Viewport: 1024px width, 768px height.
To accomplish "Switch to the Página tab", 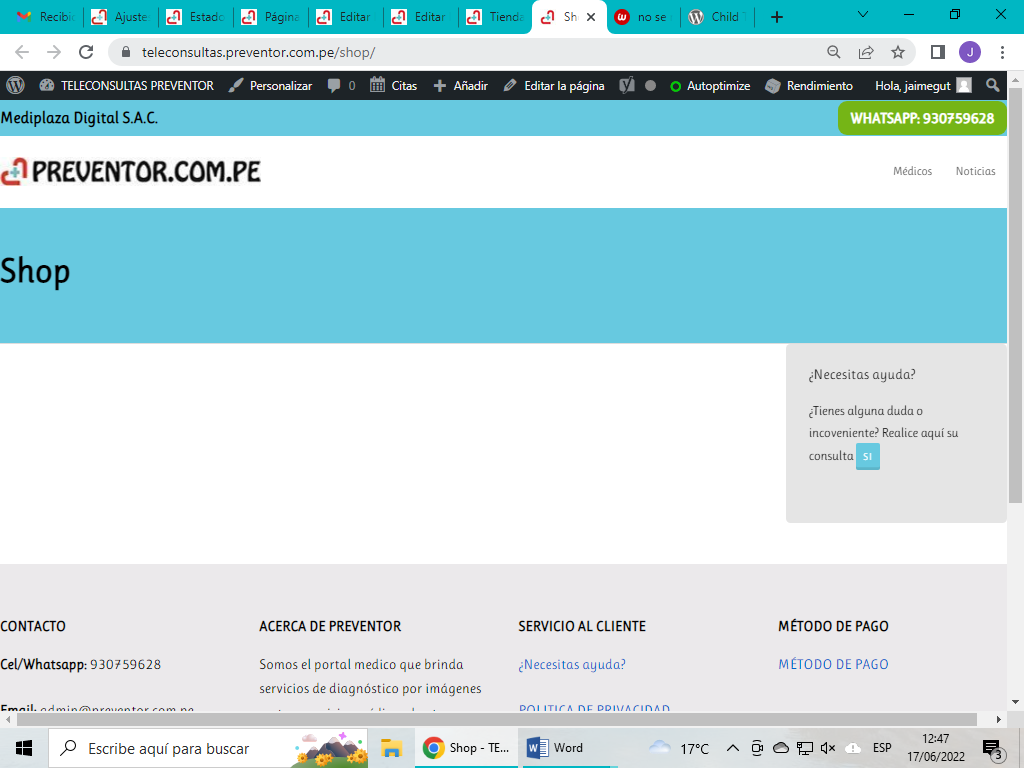I will click(271, 17).
